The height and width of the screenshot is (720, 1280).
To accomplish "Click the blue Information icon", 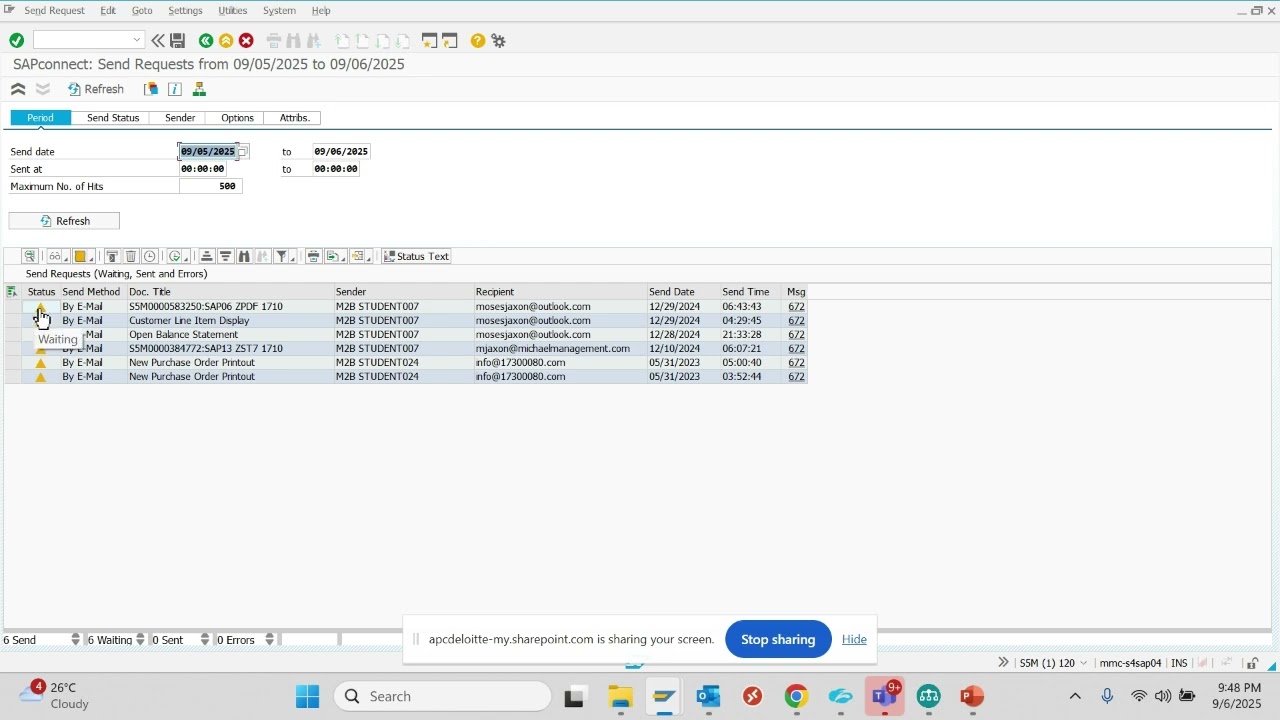I will coord(175,89).
